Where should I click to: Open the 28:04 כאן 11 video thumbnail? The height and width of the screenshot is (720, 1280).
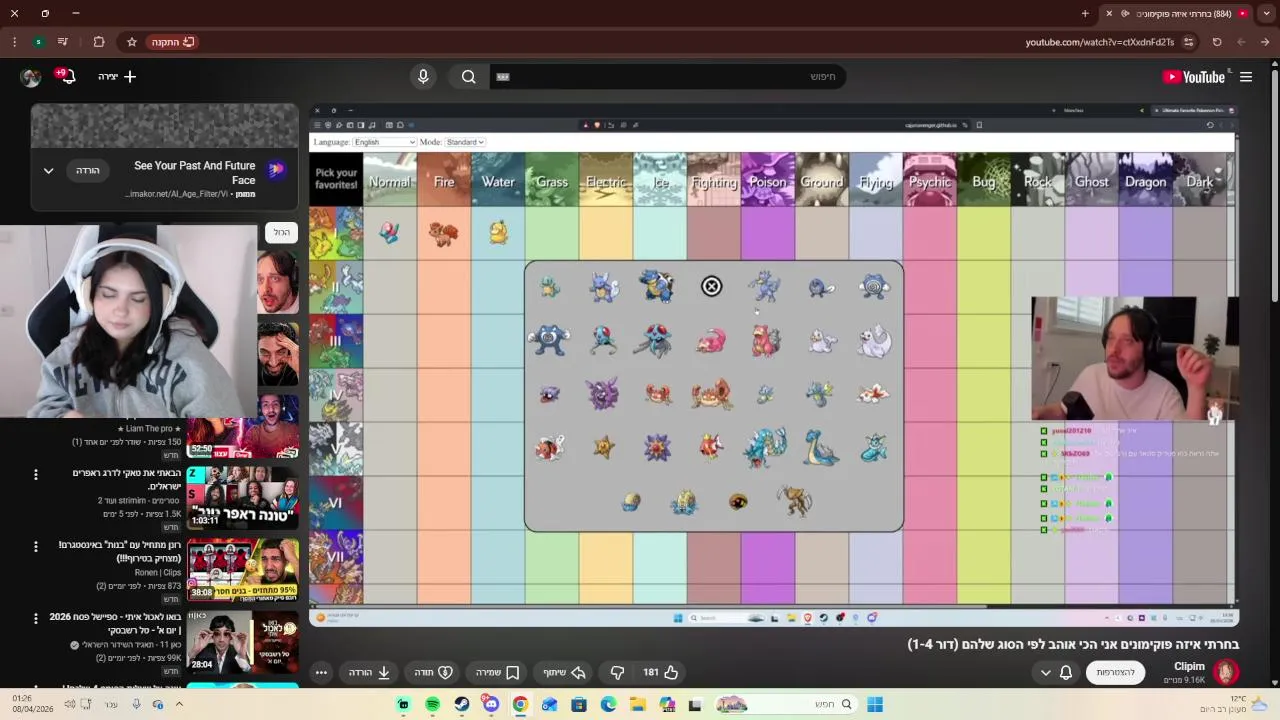[x=243, y=640]
